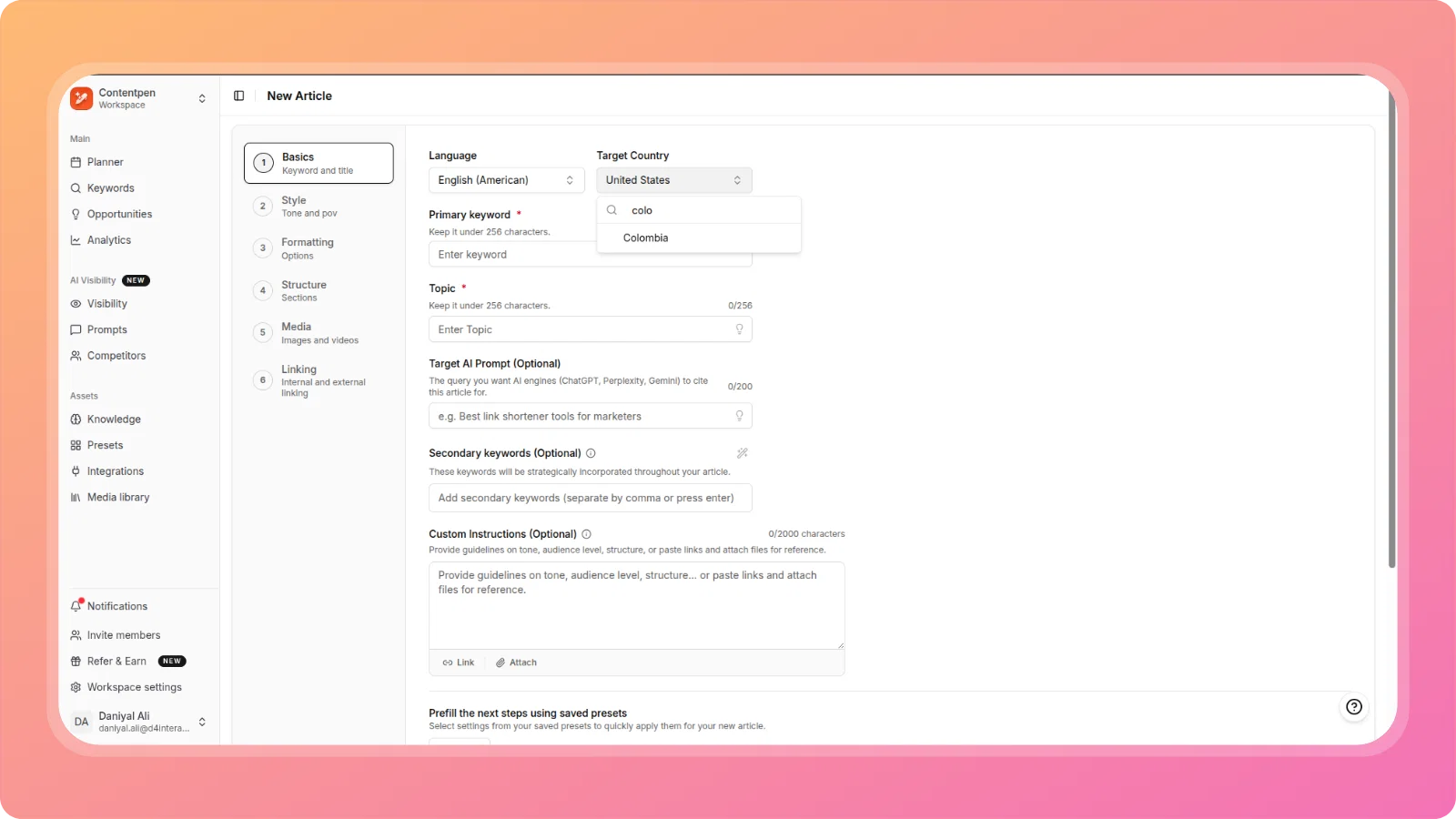Click Custom Instructions text area
This screenshot has width=1456, height=819.
coord(636,605)
